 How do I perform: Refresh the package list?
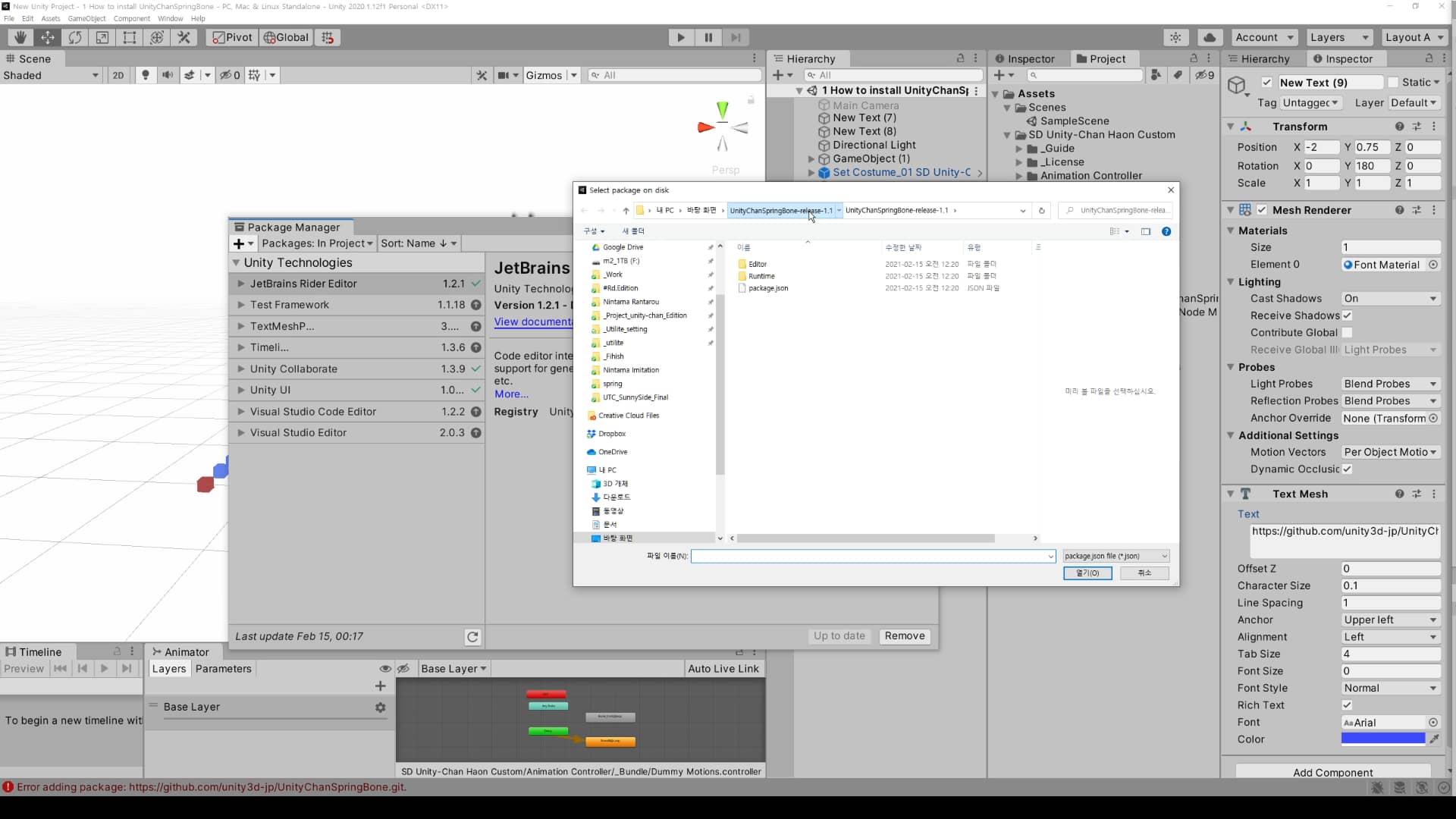coord(472,636)
